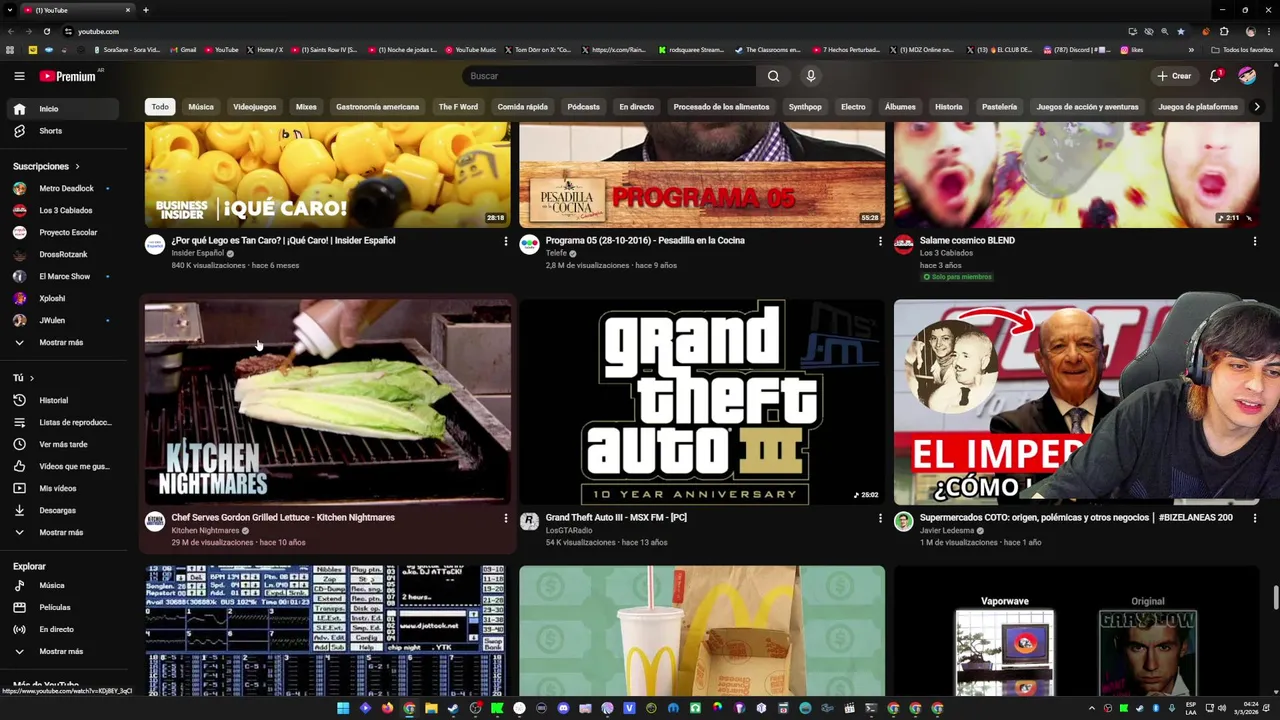Open the Tú section chevron
This screenshot has height=720, width=1280.
31,378
